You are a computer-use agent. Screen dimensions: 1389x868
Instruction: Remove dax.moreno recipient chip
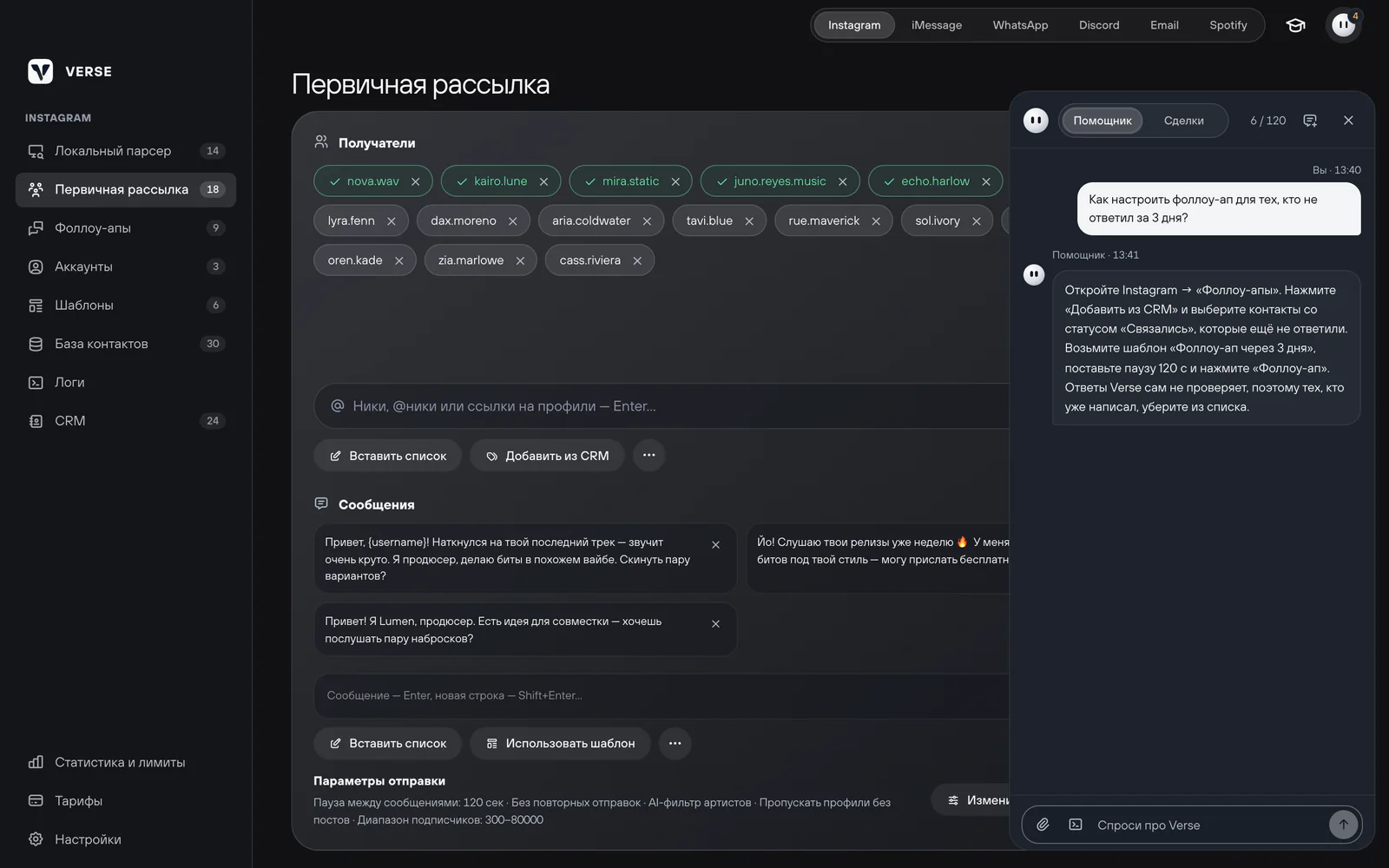pyautogui.click(x=513, y=221)
